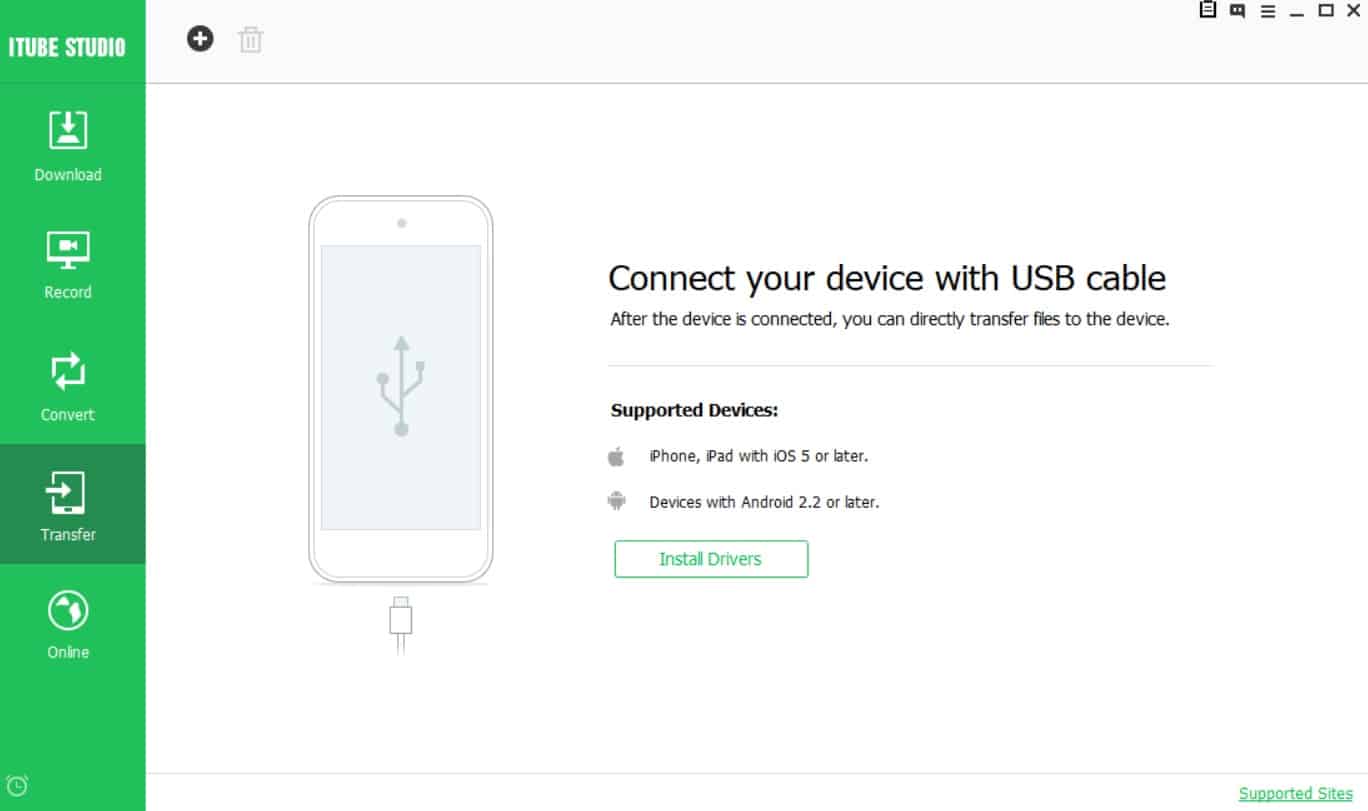Open the Online section
Viewport: 1368px width, 811px height.
pos(68,624)
